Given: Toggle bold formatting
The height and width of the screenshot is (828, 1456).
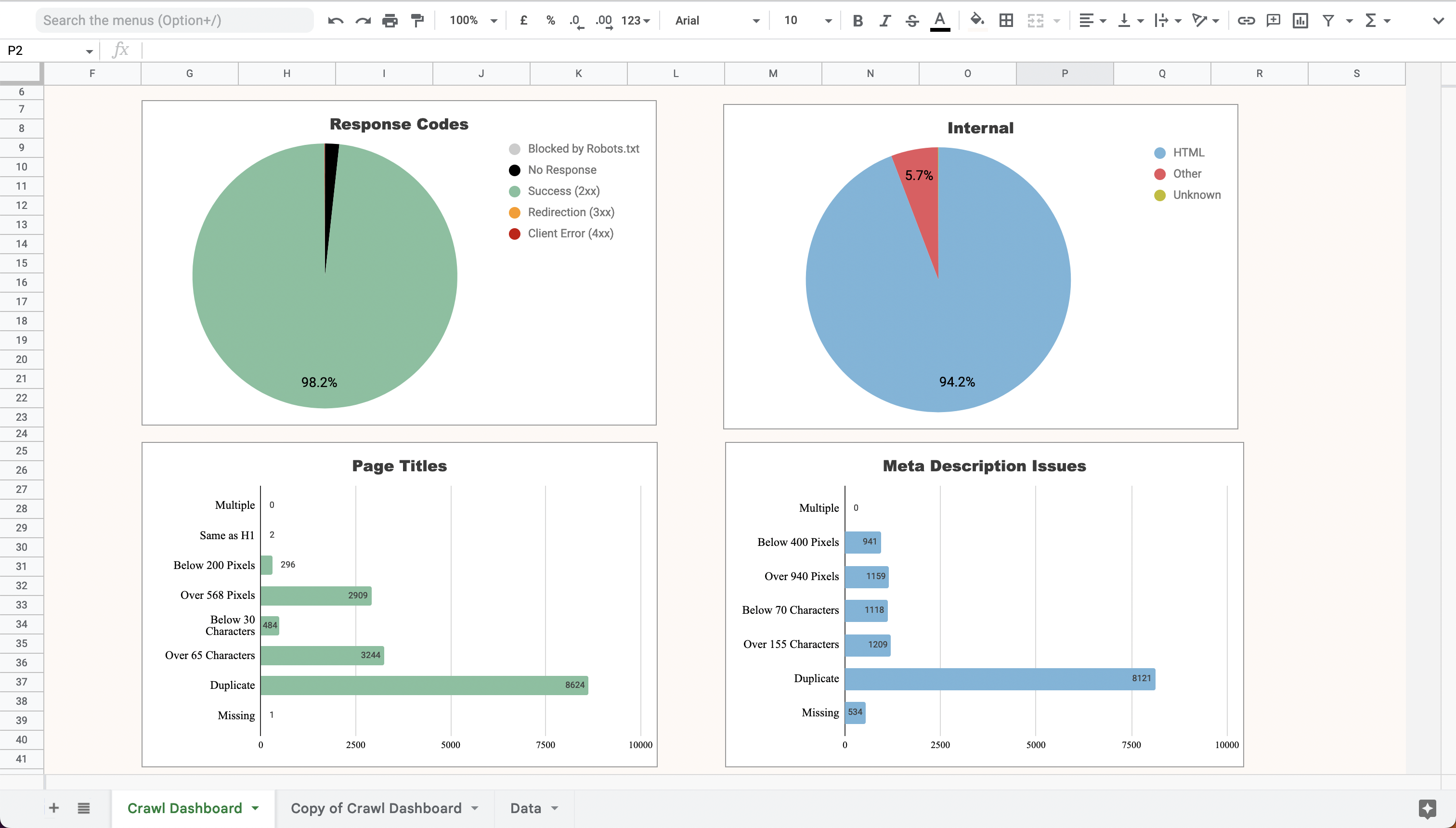Looking at the screenshot, I should (x=857, y=21).
